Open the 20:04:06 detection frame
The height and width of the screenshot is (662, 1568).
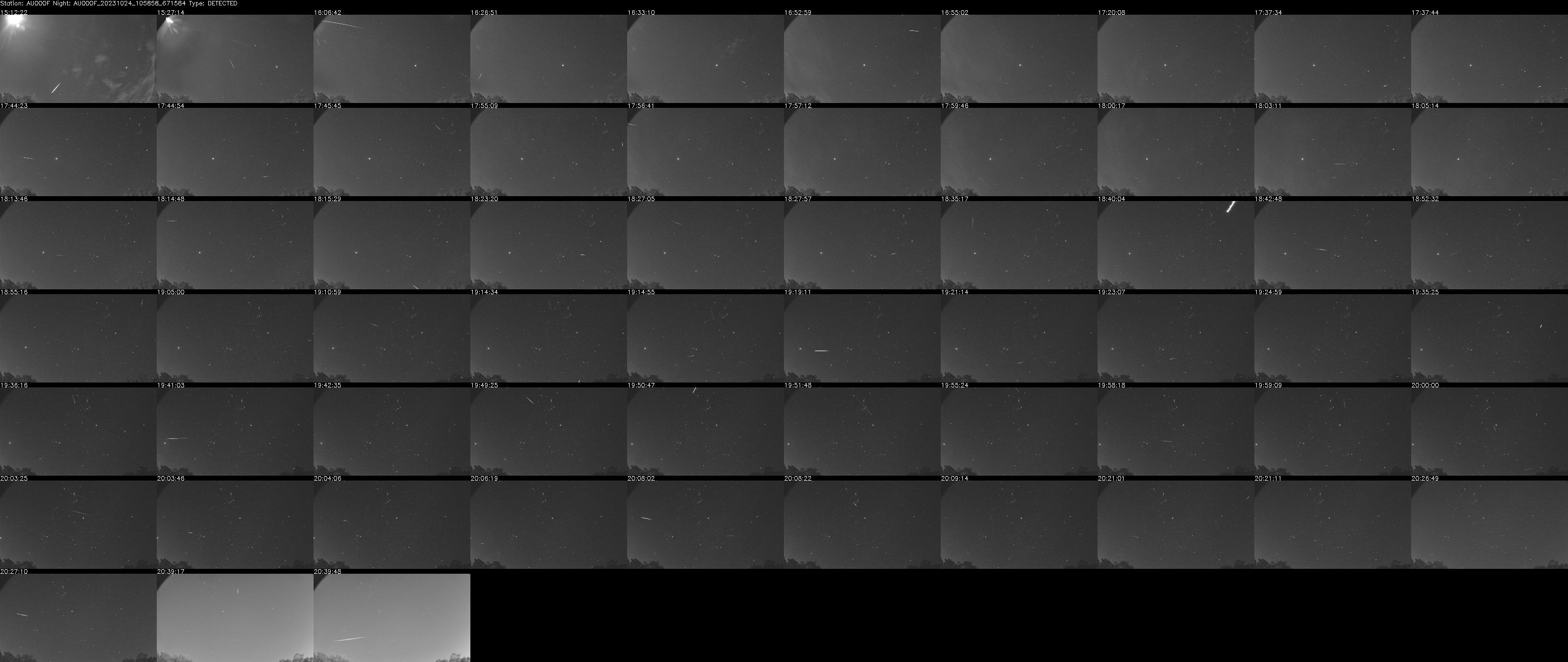[392, 524]
